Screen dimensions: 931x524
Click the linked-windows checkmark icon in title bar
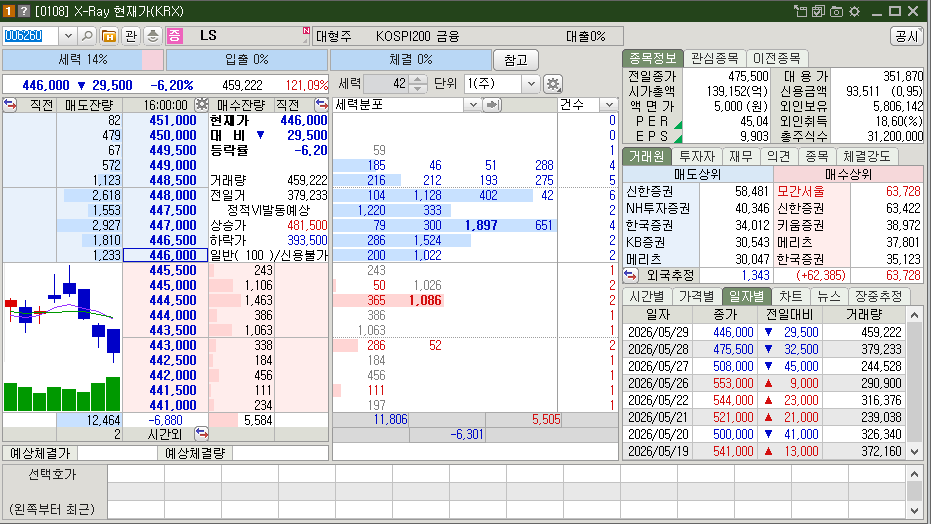pyautogui.click(x=818, y=11)
